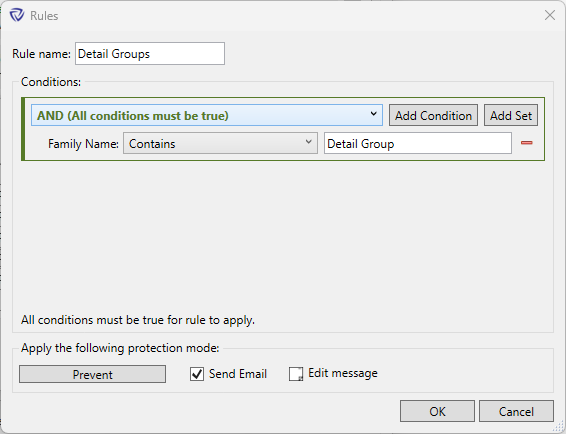Remove the Family Name condition with minus icon
The image size is (566, 434).
click(x=527, y=143)
